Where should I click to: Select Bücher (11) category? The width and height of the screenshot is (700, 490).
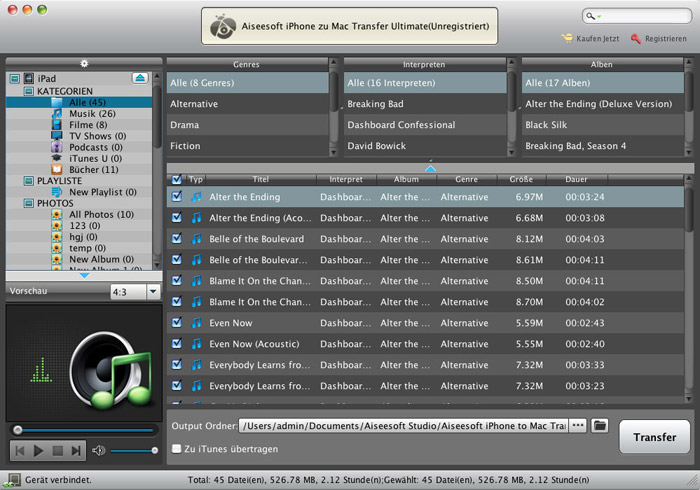pyautogui.click(x=94, y=170)
